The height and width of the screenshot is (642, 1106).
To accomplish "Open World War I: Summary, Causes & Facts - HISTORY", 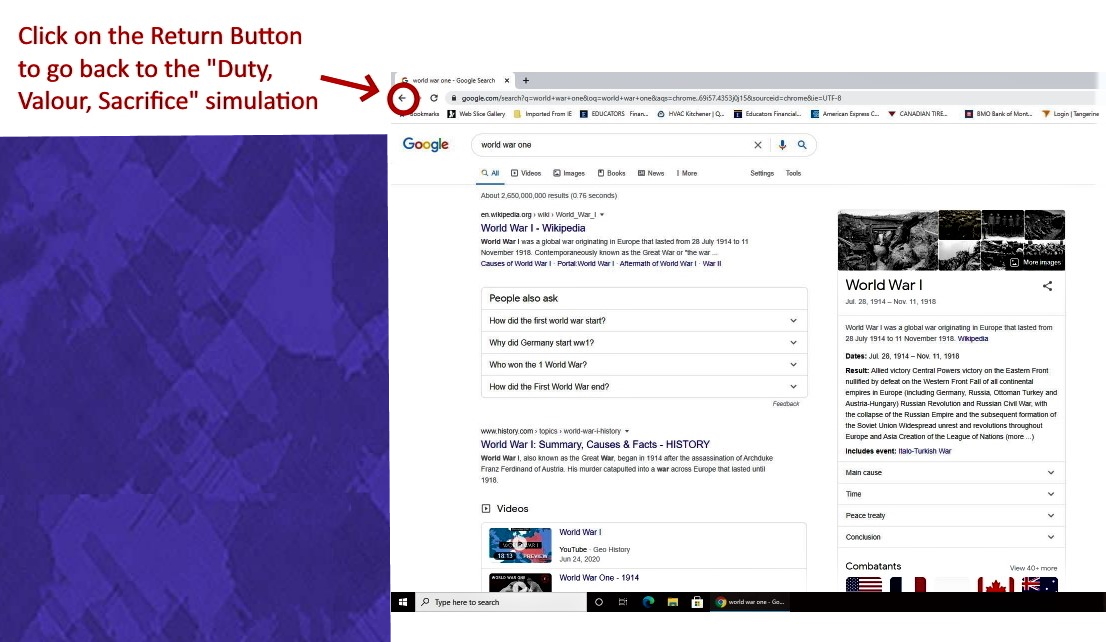I will tap(595, 444).
